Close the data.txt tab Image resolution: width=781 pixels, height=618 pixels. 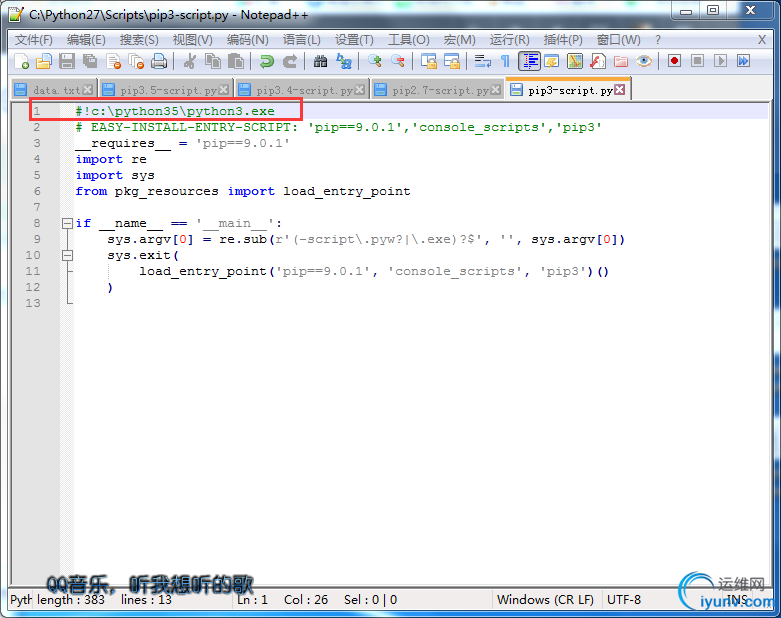(88, 90)
